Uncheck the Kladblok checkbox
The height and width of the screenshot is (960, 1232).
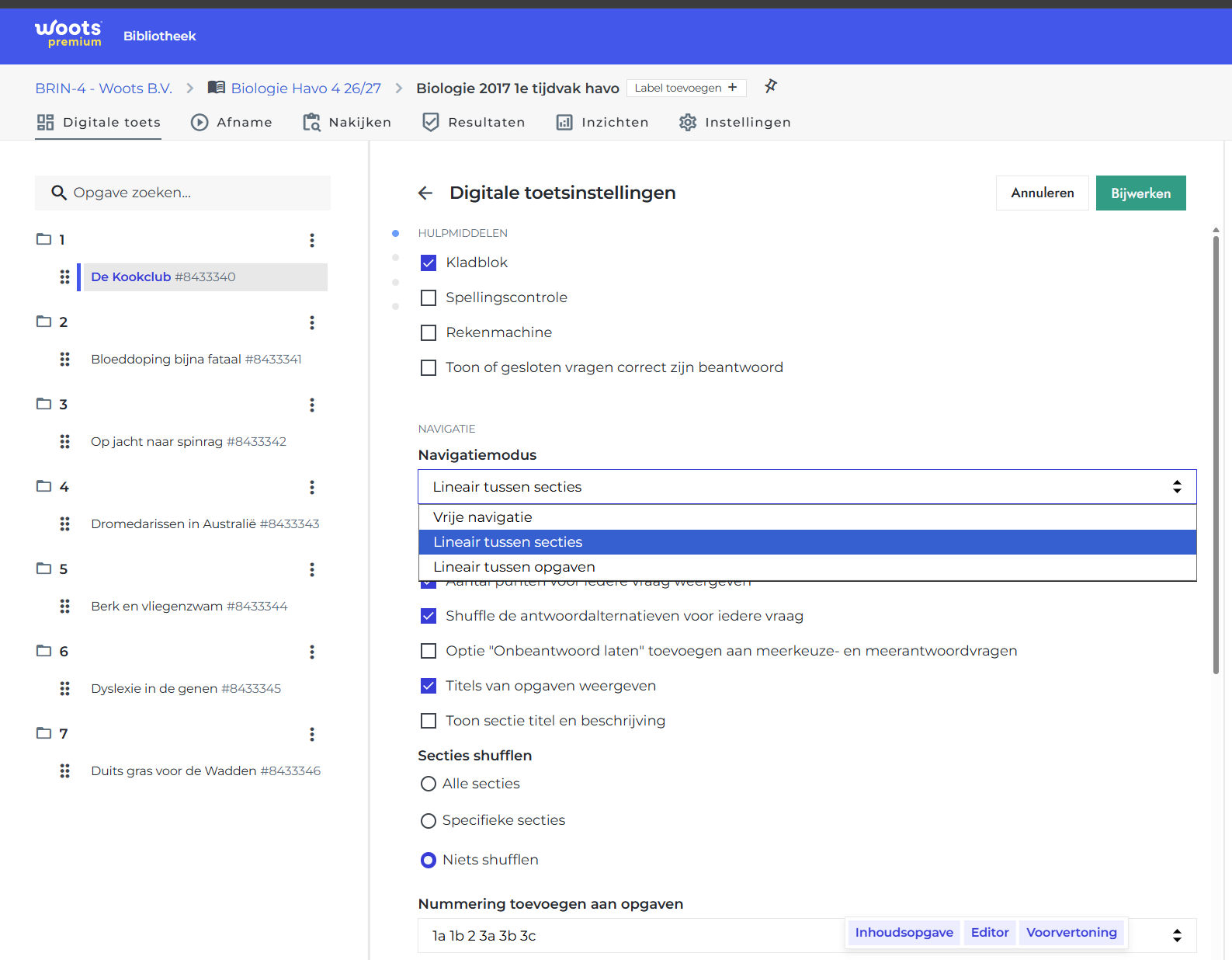(429, 263)
